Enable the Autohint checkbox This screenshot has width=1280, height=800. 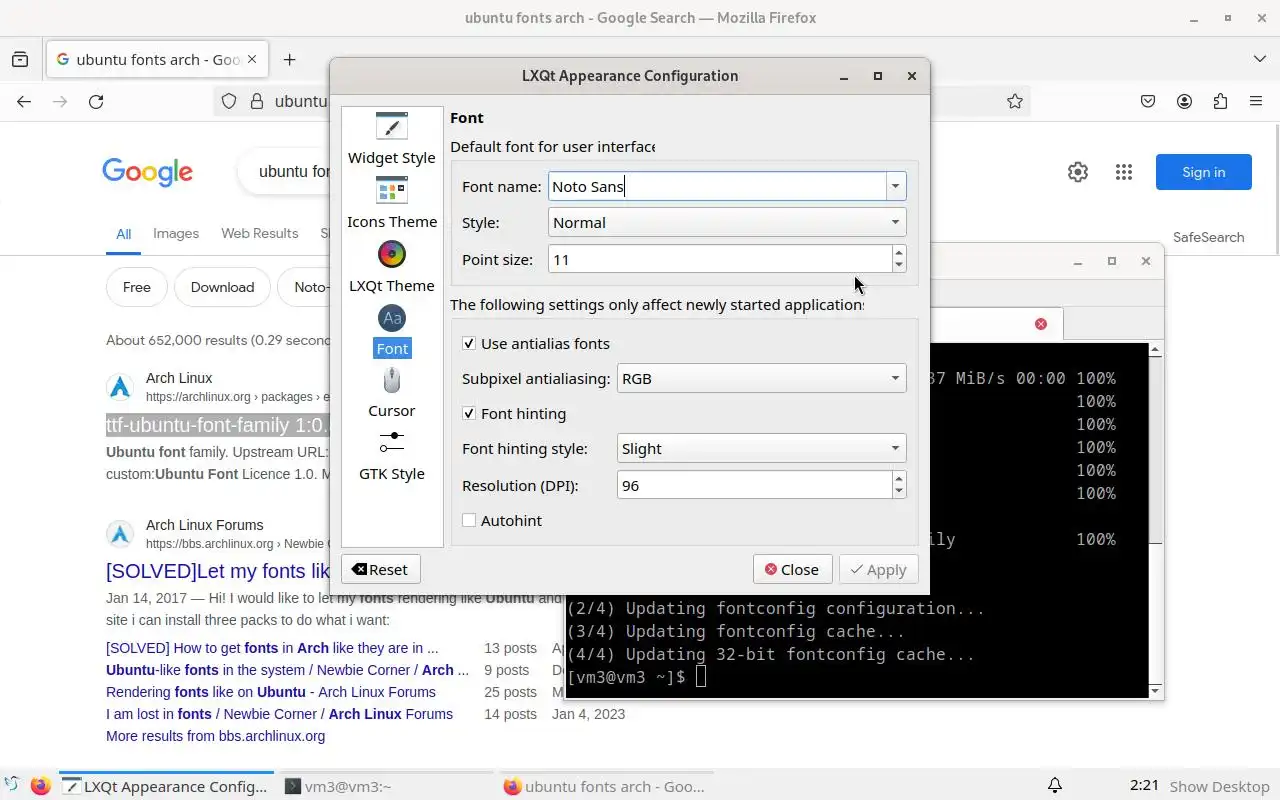469,520
